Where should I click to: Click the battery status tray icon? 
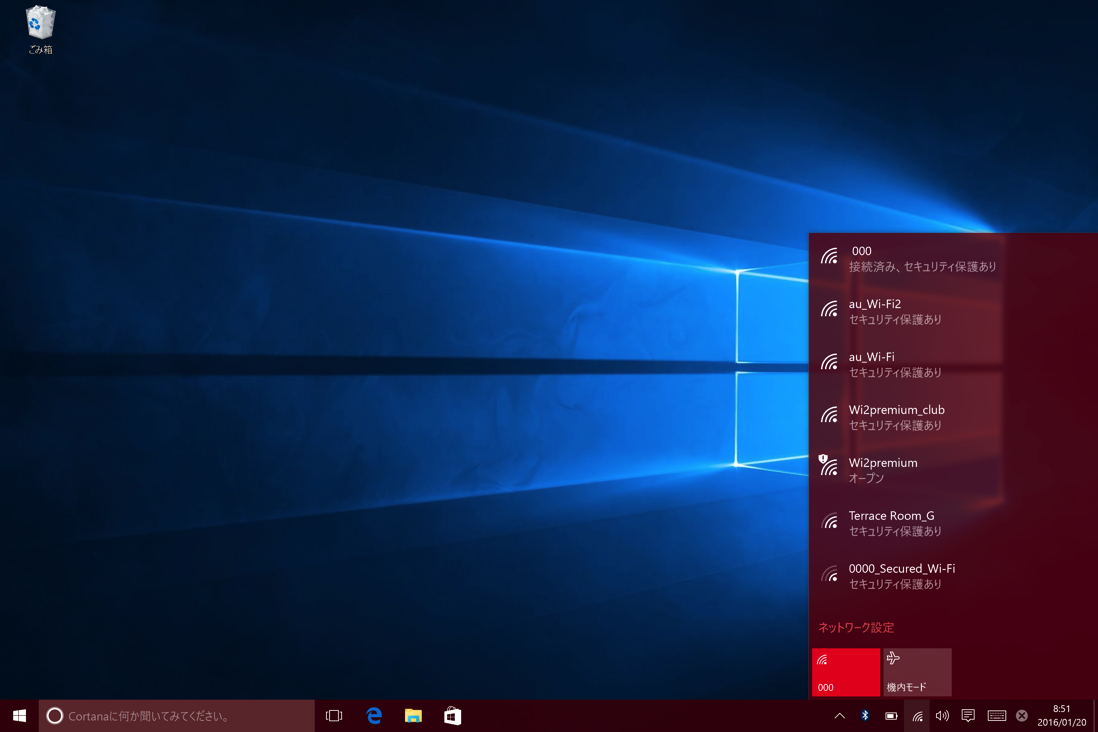pos(891,716)
